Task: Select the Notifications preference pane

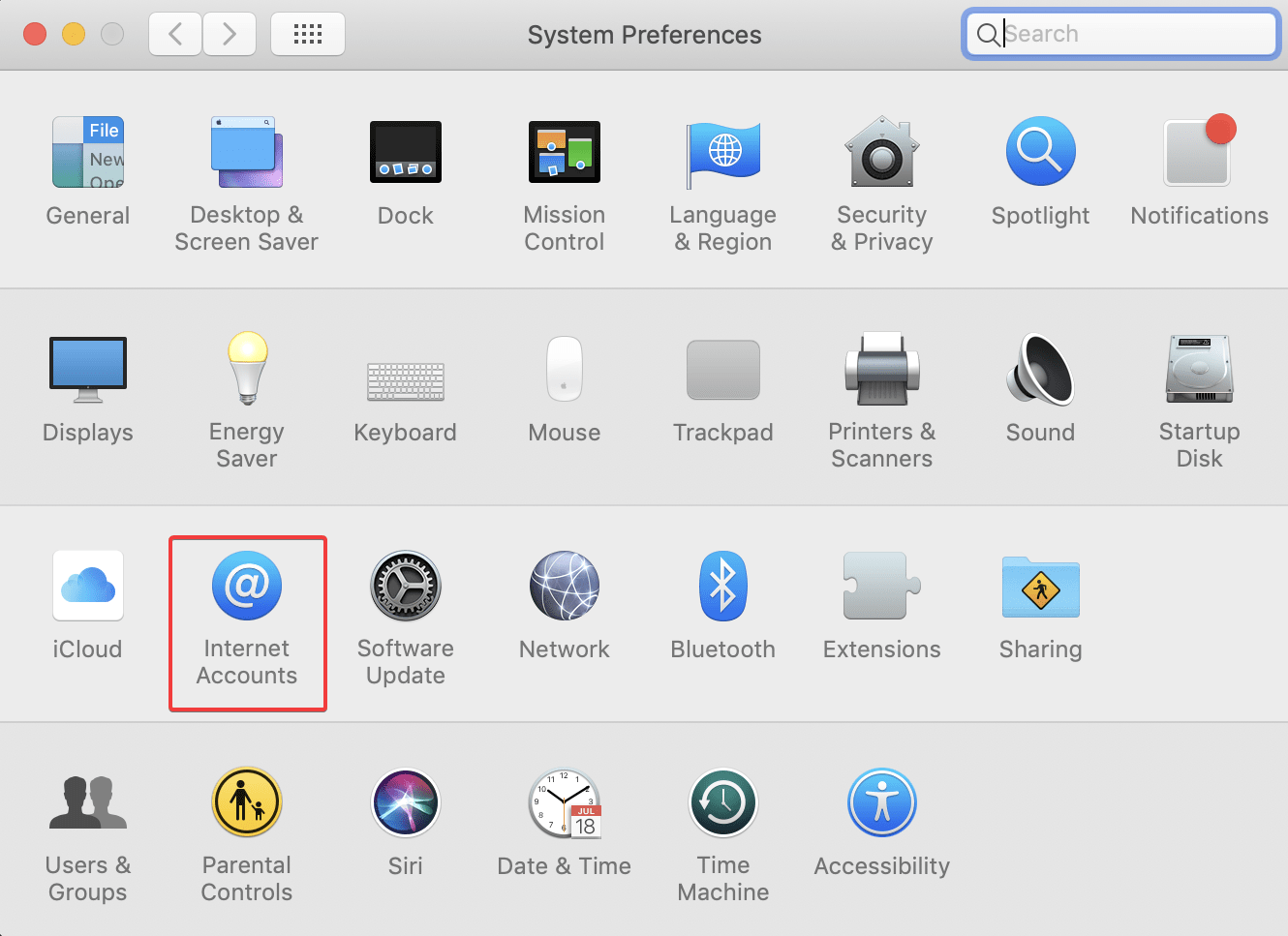Action: (1199, 172)
